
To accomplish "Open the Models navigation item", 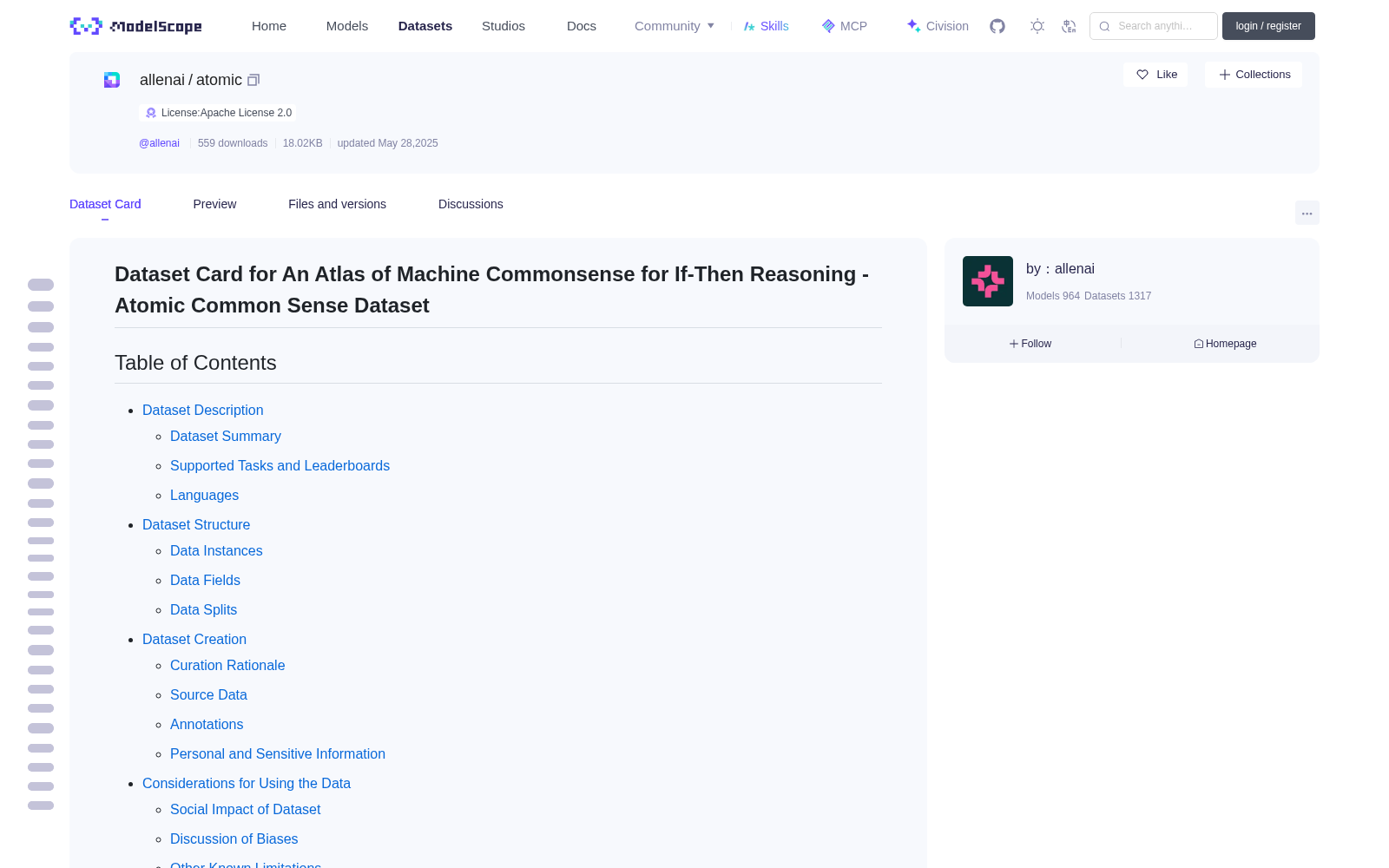I will pyautogui.click(x=347, y=26).
